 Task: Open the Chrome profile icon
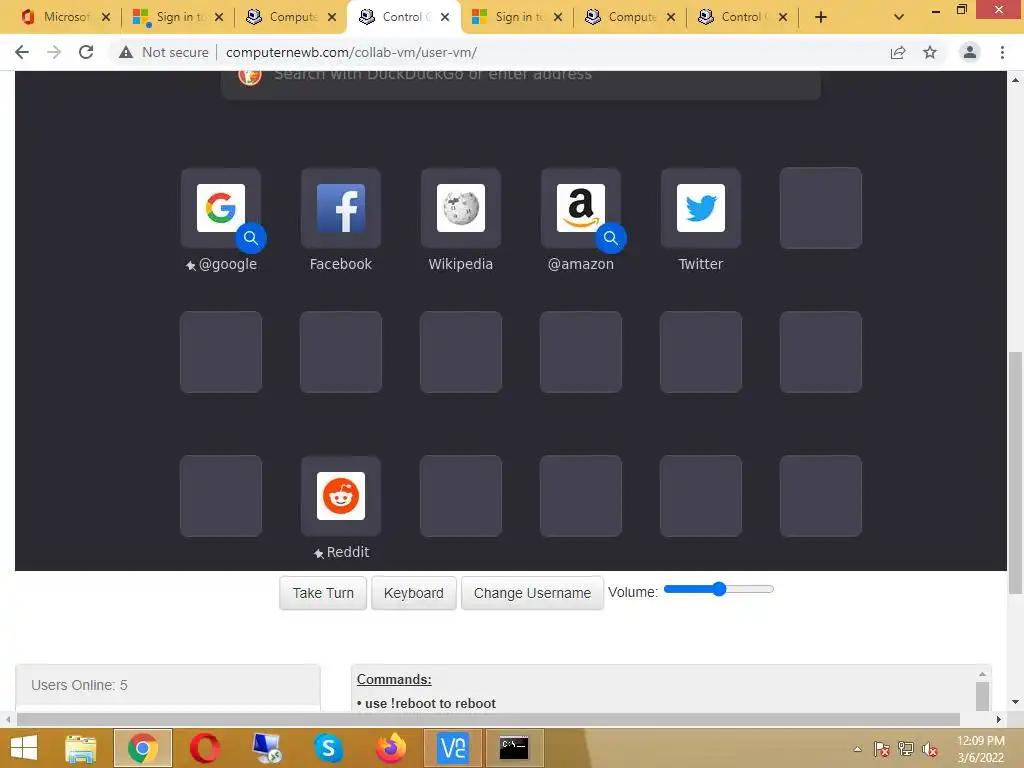tap(970, 52)
